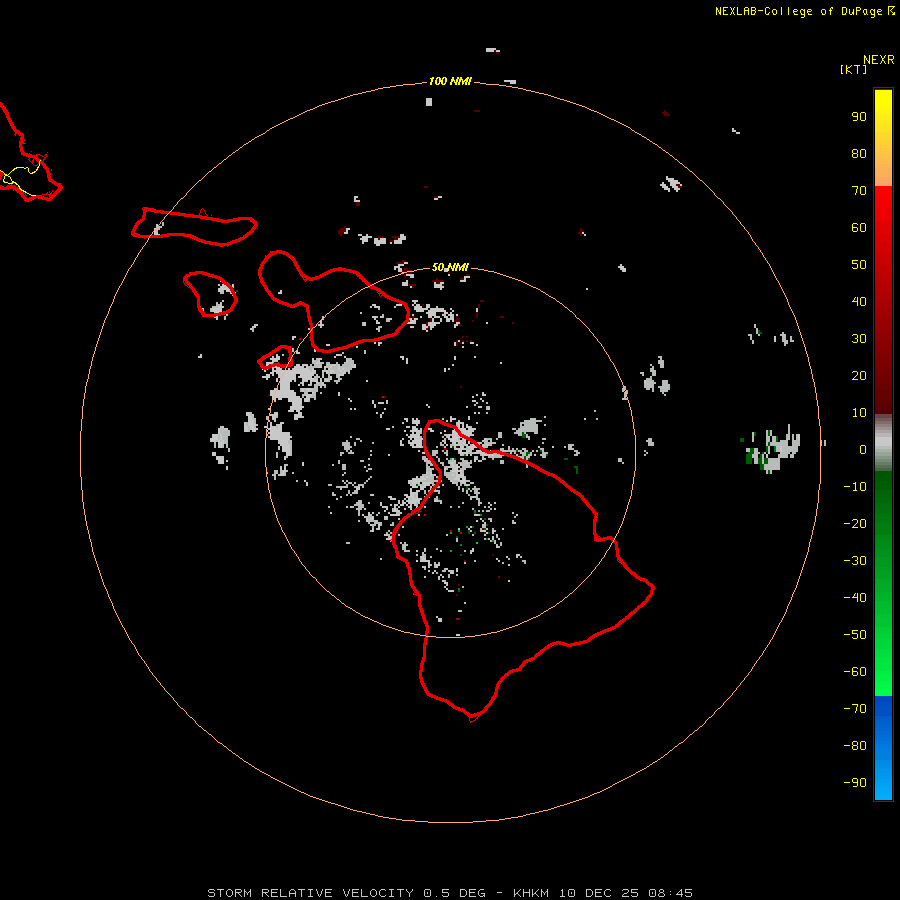Click the -90 scale label
Image resolution: width=900 pixels, height=900 pixels.
tap(855, 783)
